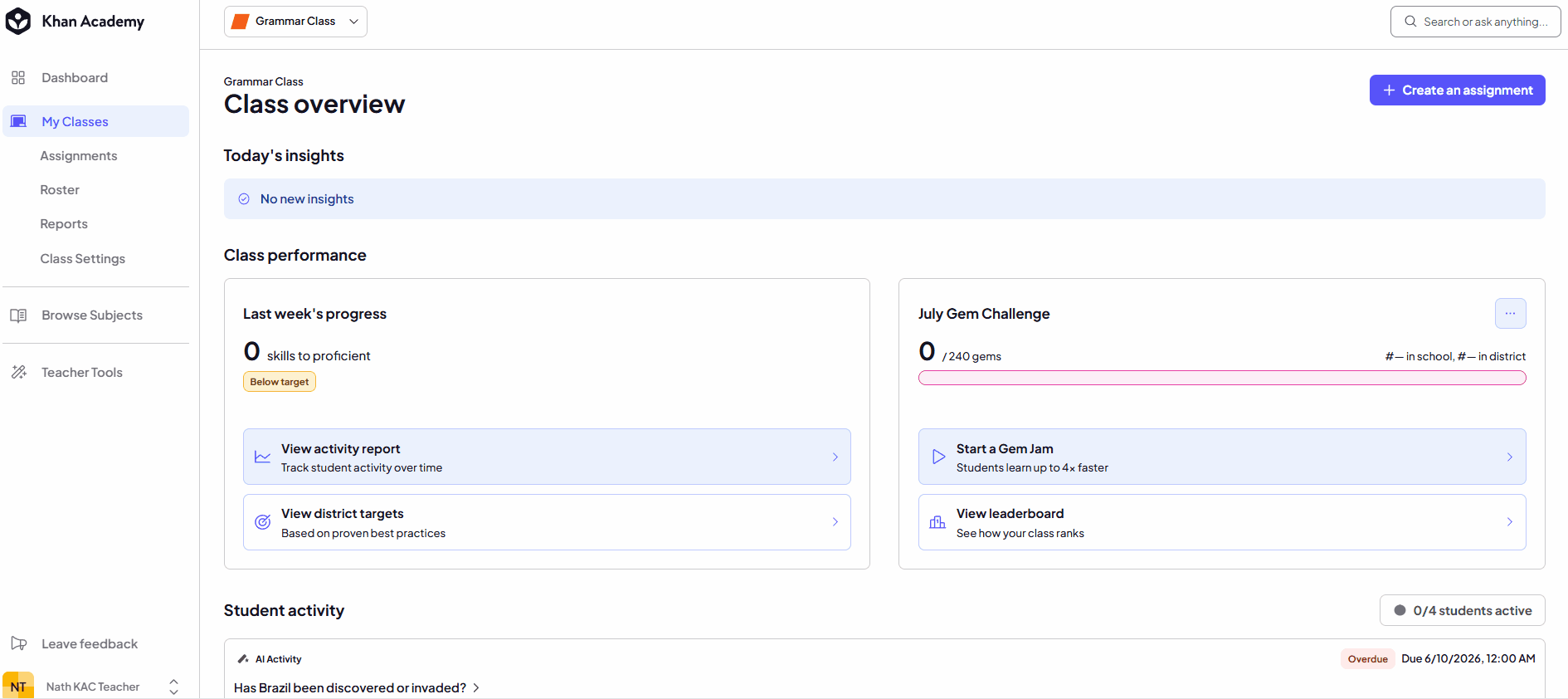Open View leaderboard card

coord(1222,522)
